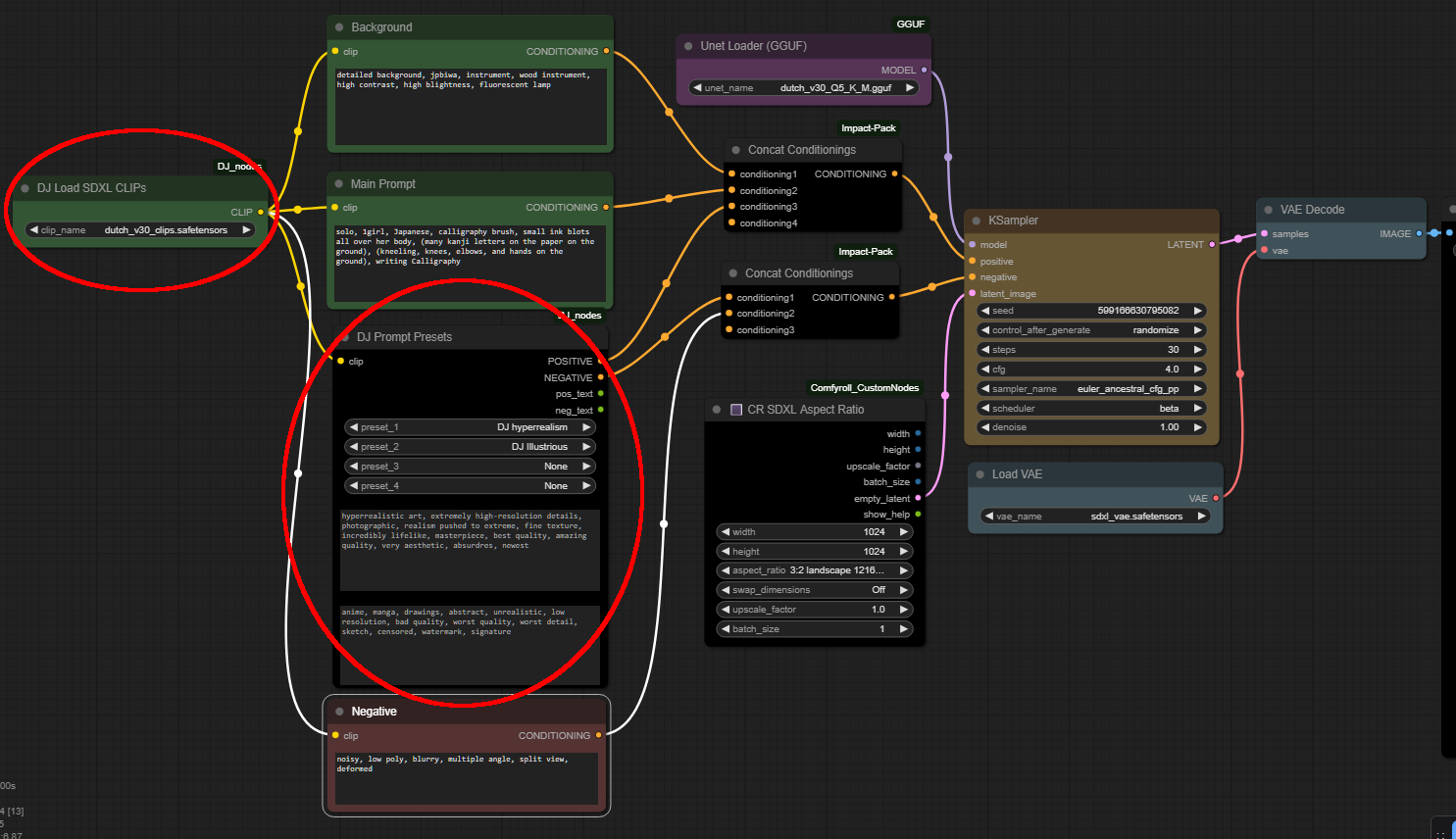Decrease cfg value with left arrow
Image resolution: width=1456 pixels, height=839 pixels.
tap(985, 370)
